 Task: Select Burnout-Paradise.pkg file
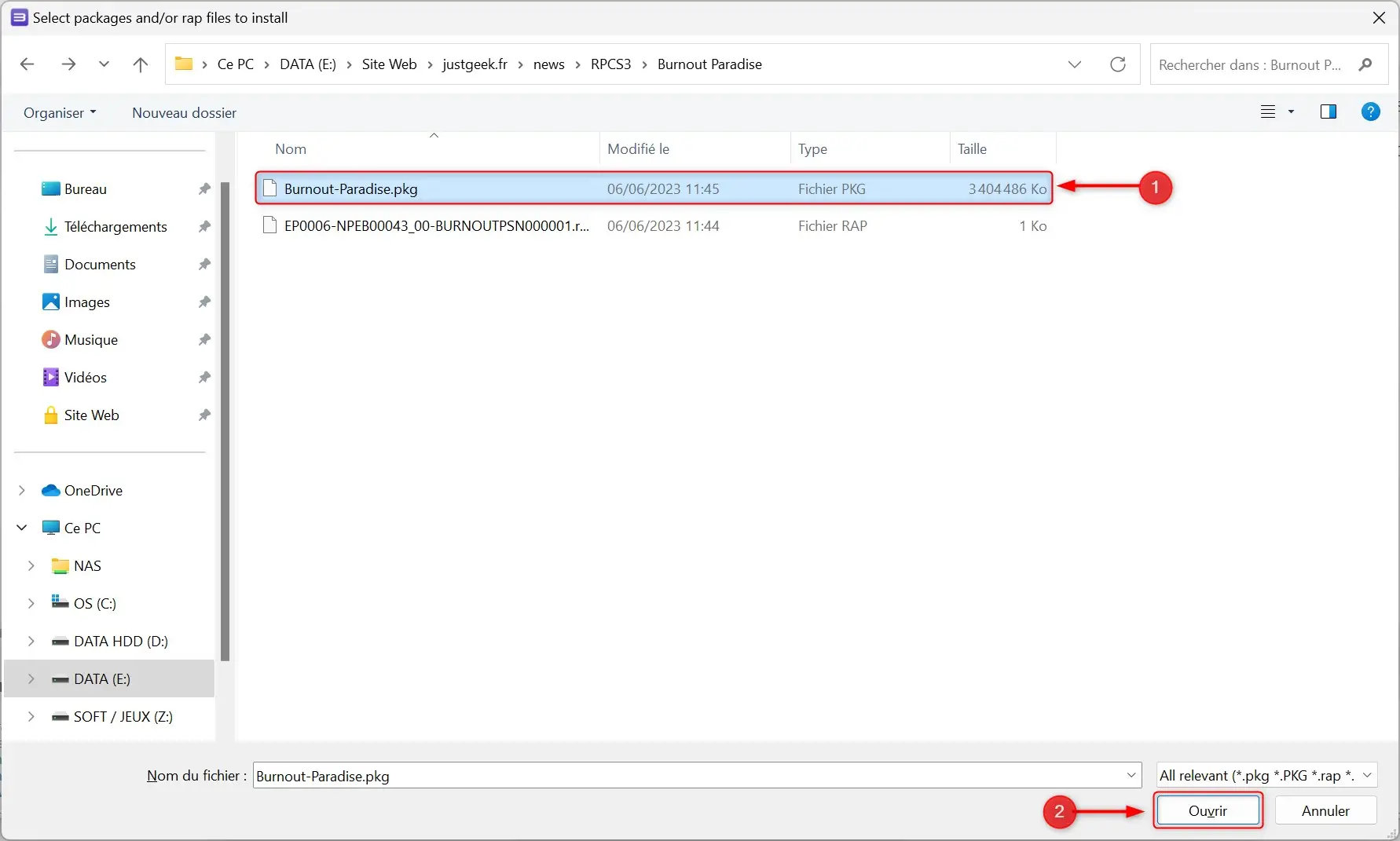(x=654, y=188)
